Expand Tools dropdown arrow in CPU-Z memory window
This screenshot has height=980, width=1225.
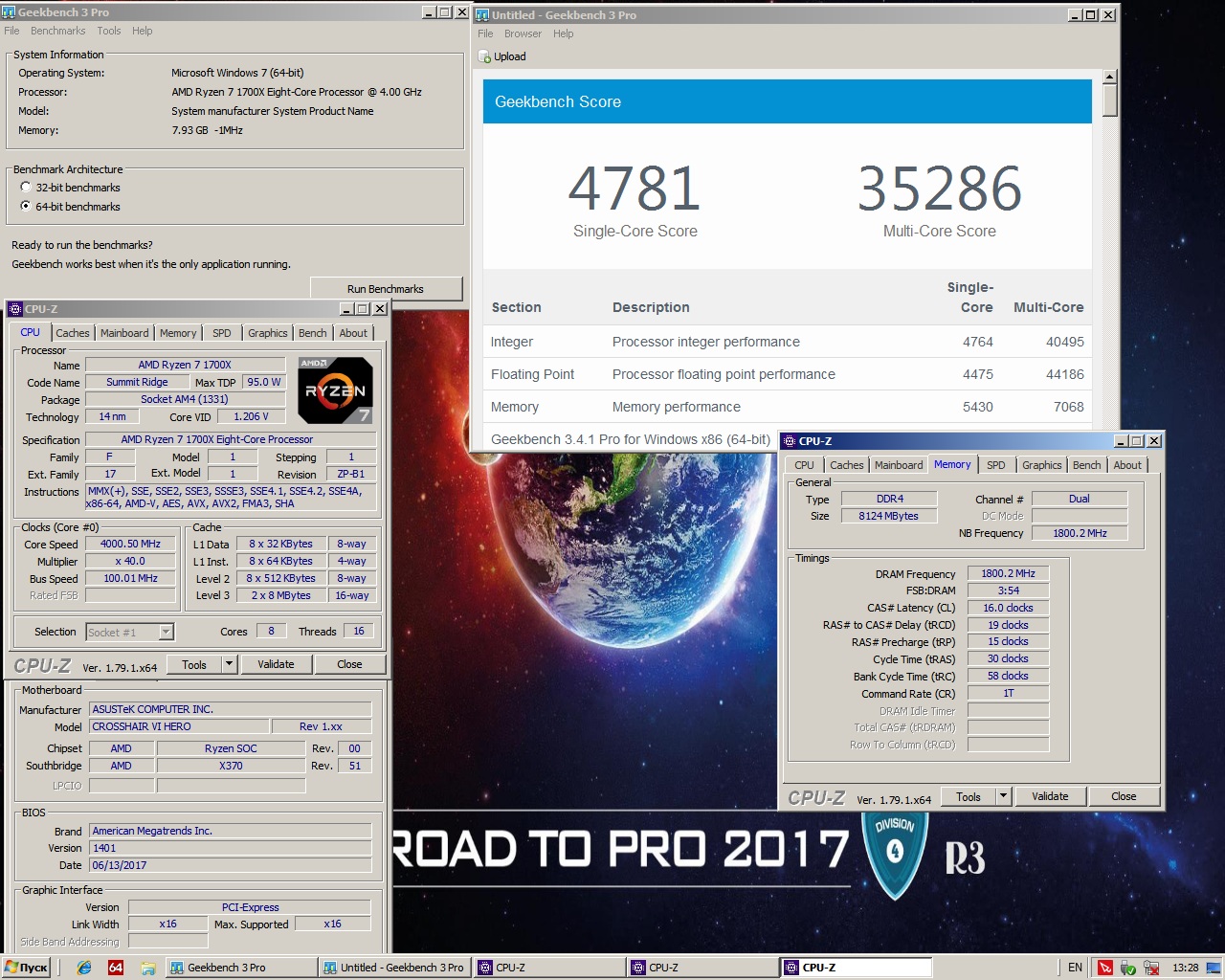pos(1003,796)
